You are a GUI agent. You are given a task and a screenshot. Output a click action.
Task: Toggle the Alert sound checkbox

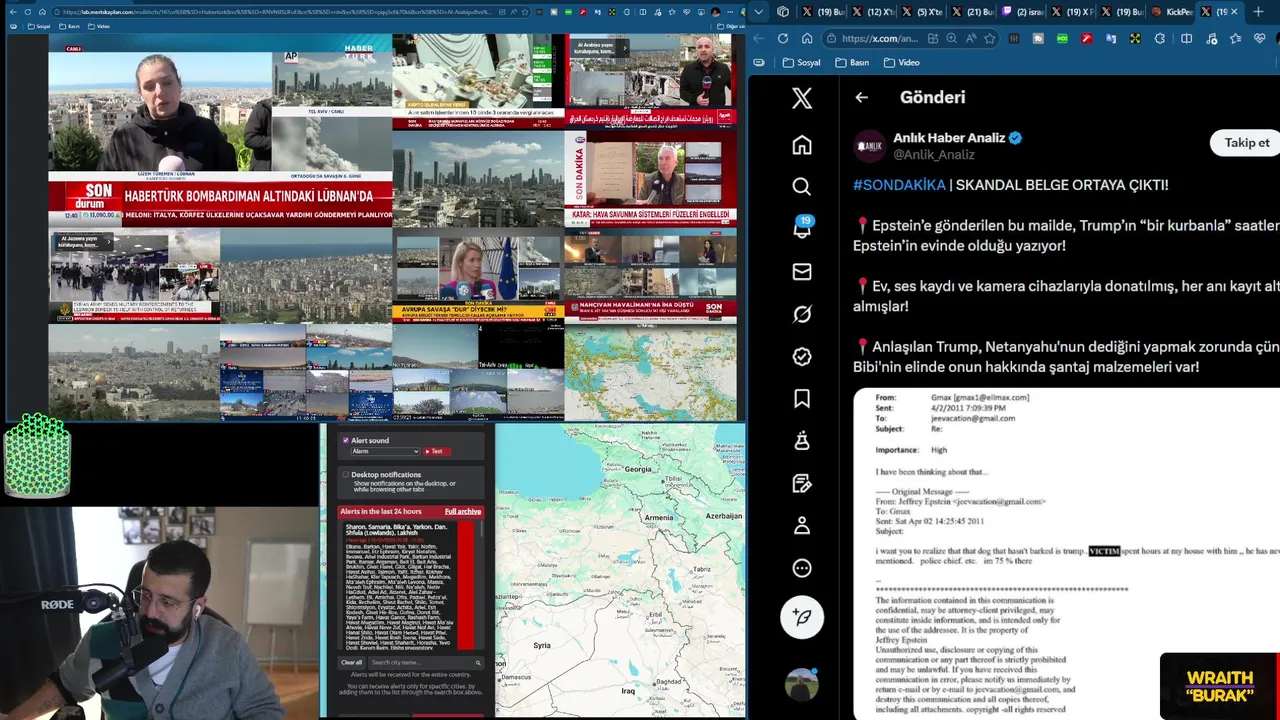coord(346,440)
